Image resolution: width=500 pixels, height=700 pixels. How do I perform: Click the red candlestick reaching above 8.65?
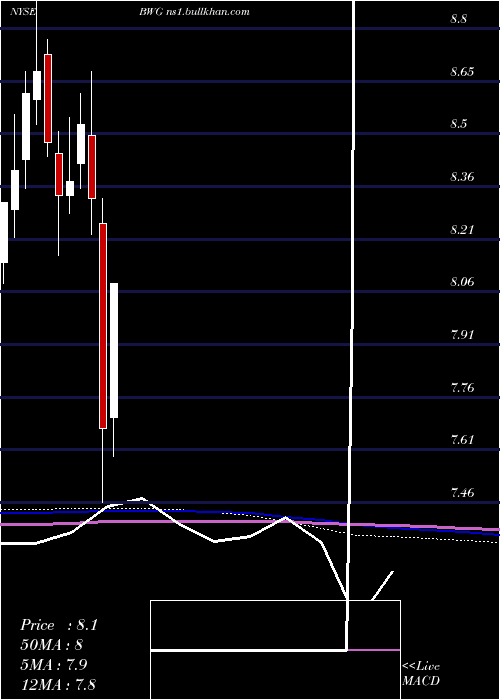48,98
